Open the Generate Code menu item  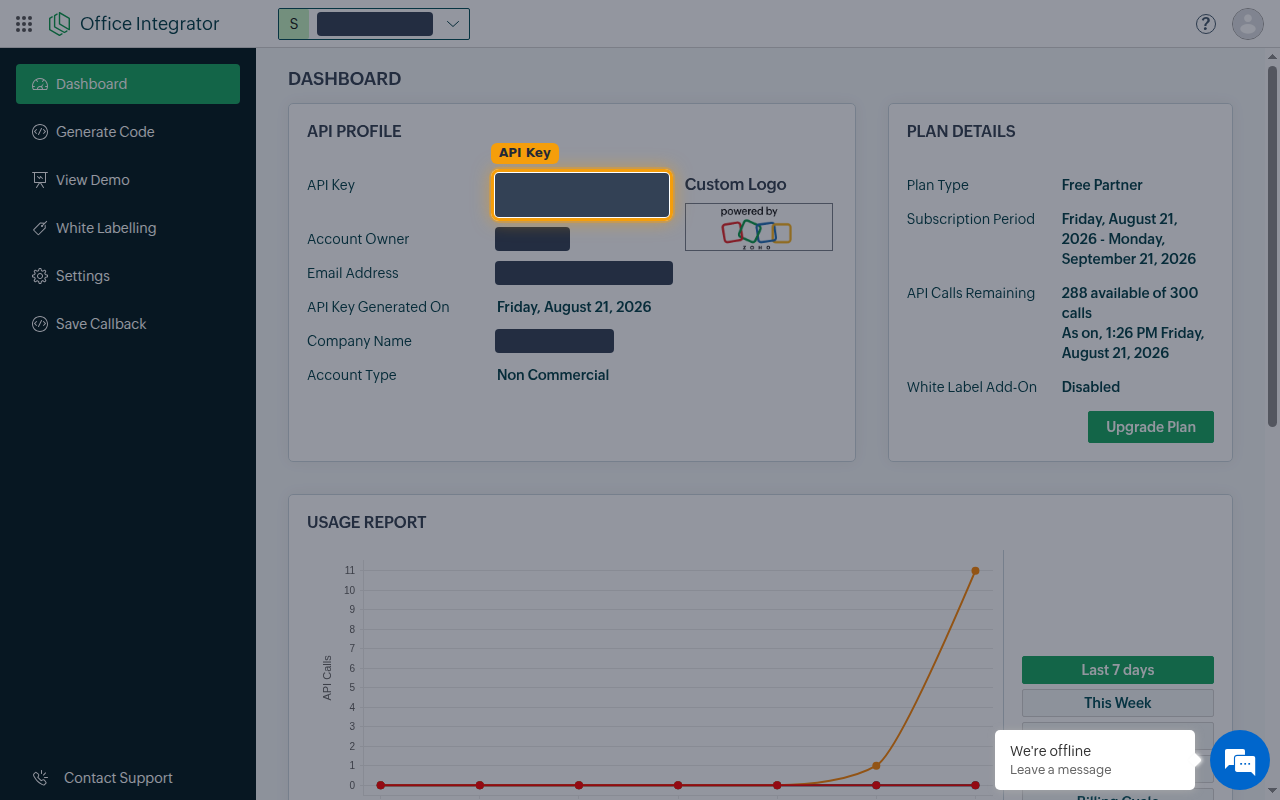pos(128,132)
